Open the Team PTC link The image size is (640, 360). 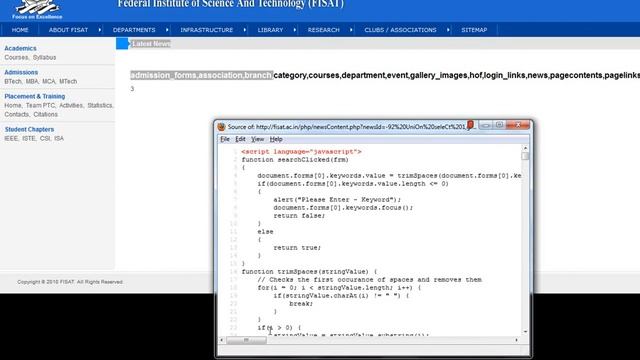(x=40, y=106)
